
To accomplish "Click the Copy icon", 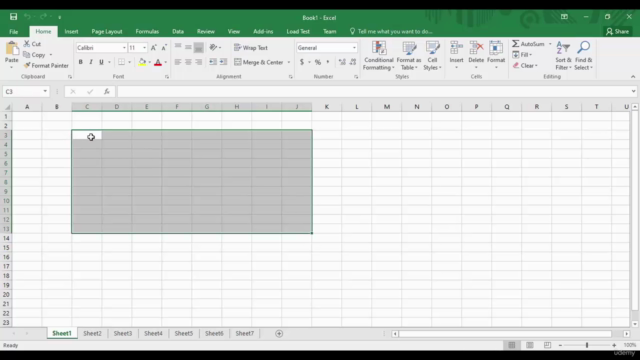I will click(x=27, y=55).
